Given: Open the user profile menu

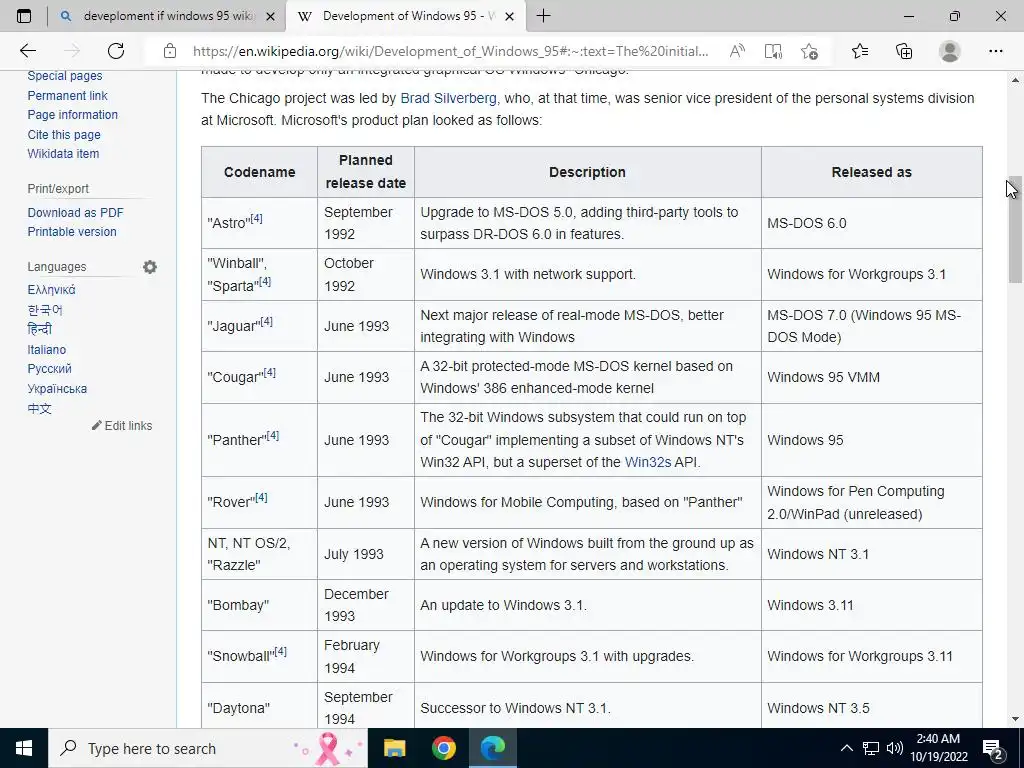Looking at the screenshot, I should [950, 51].
